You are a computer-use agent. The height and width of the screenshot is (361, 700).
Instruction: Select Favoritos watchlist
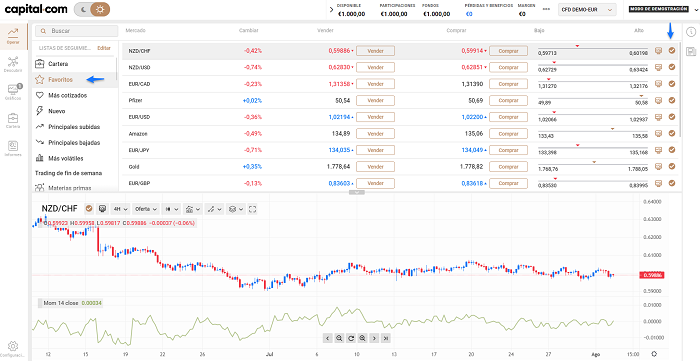[x=60, y=79]
